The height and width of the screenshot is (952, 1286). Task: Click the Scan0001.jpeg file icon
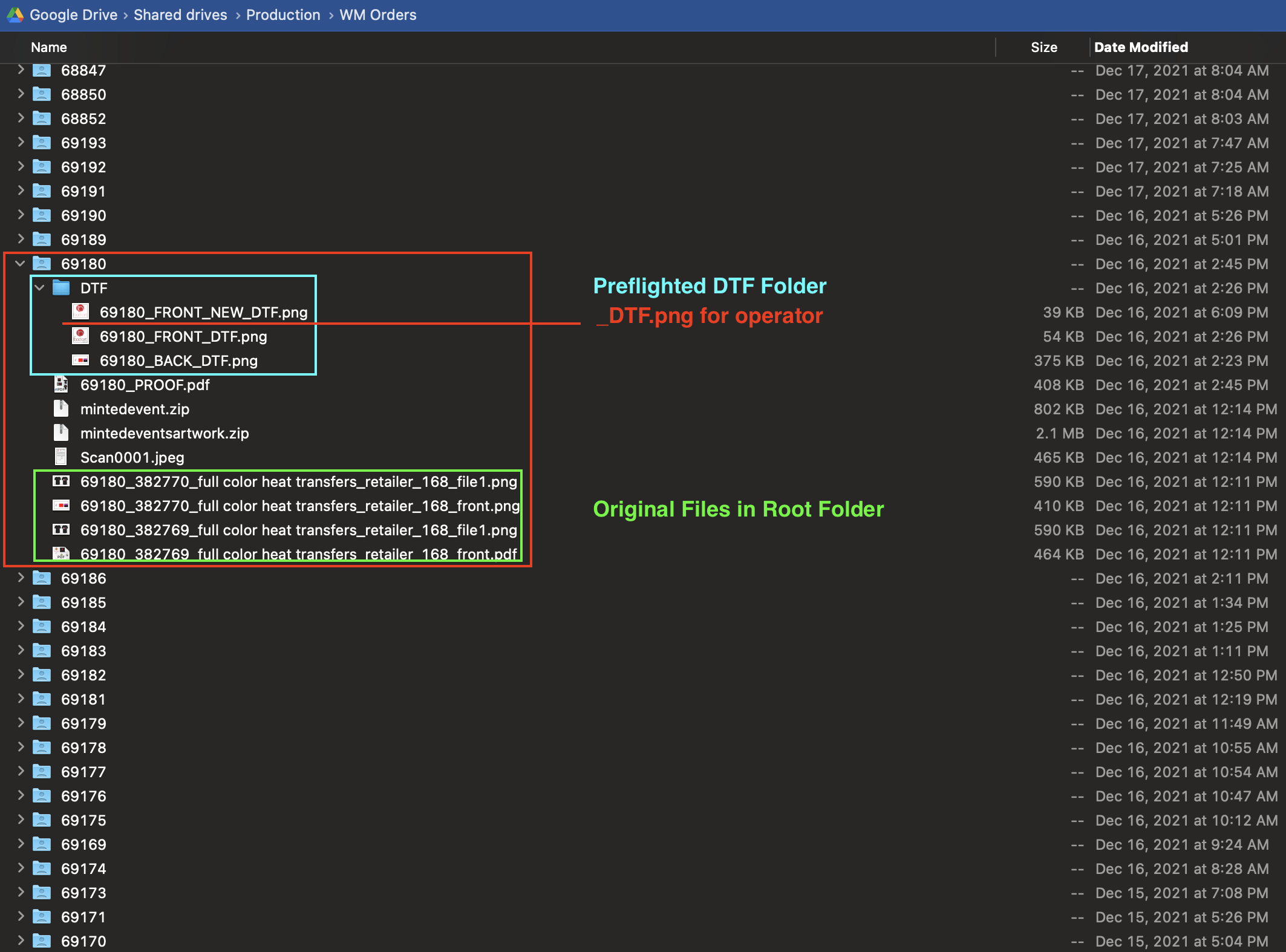click(60, 457)
